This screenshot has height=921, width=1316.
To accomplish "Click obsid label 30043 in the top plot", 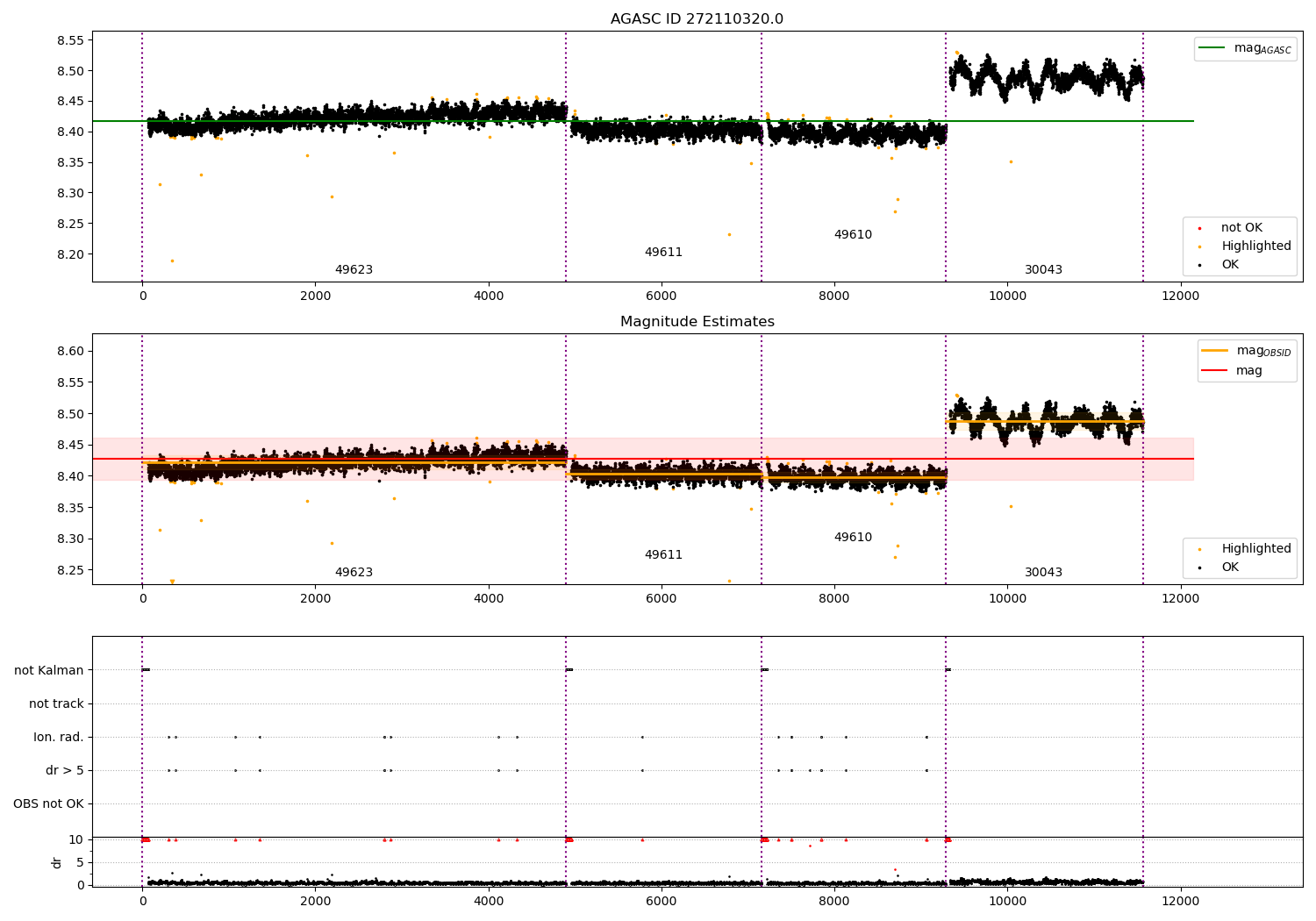I will [x=1043, y=270].
